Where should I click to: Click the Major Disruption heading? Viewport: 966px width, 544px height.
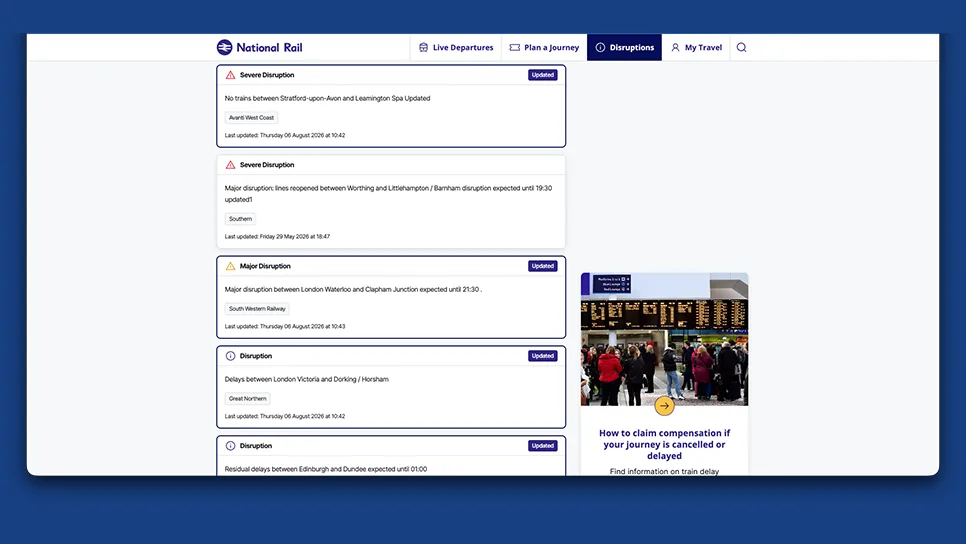(265, 266)
